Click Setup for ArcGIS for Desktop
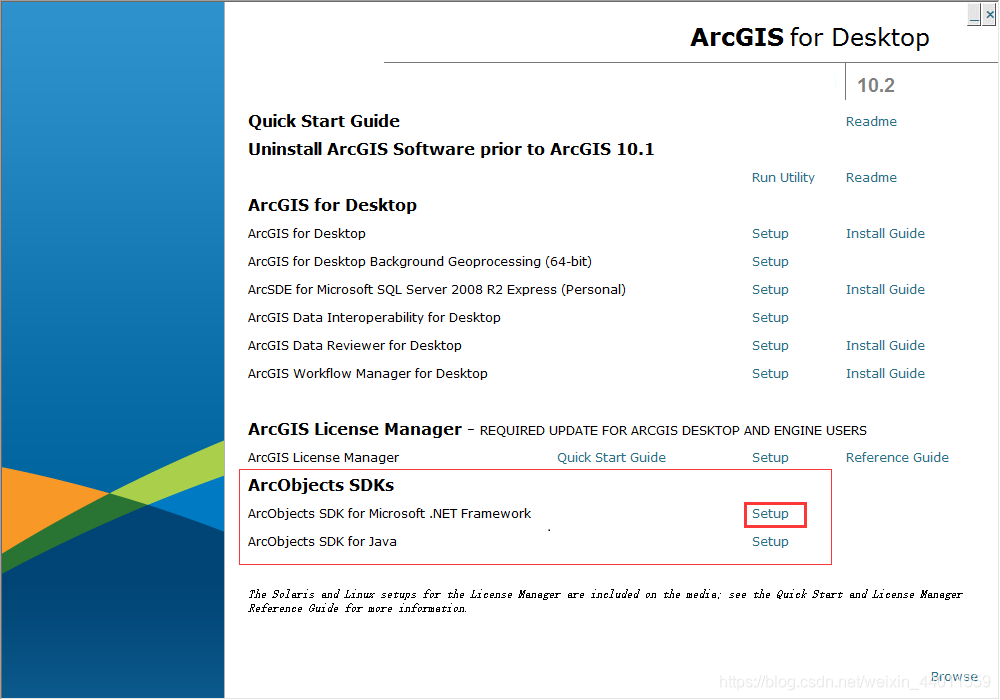Image resolution: width=1000 pixels, height=700 pixels. (x=770, y=233)
